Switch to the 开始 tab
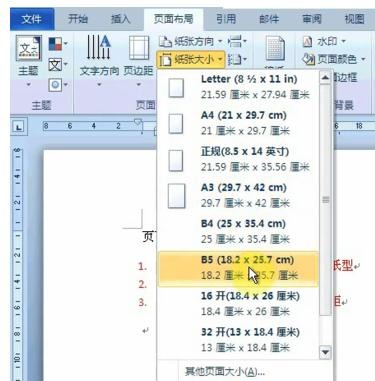The width and height of the screenshot is (375, 381). pos(78,19)
